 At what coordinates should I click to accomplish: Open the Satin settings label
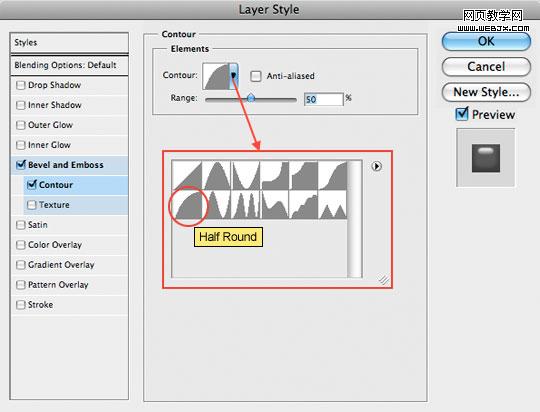pyautogui.click(x=38, y=225)
